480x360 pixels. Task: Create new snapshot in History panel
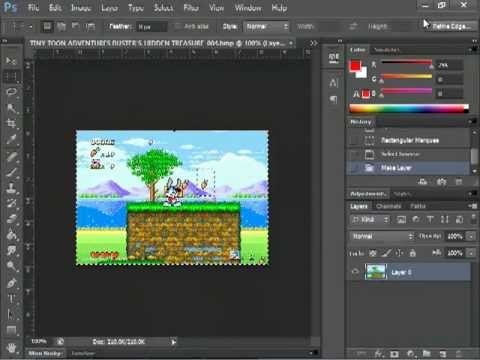(441, 182)
